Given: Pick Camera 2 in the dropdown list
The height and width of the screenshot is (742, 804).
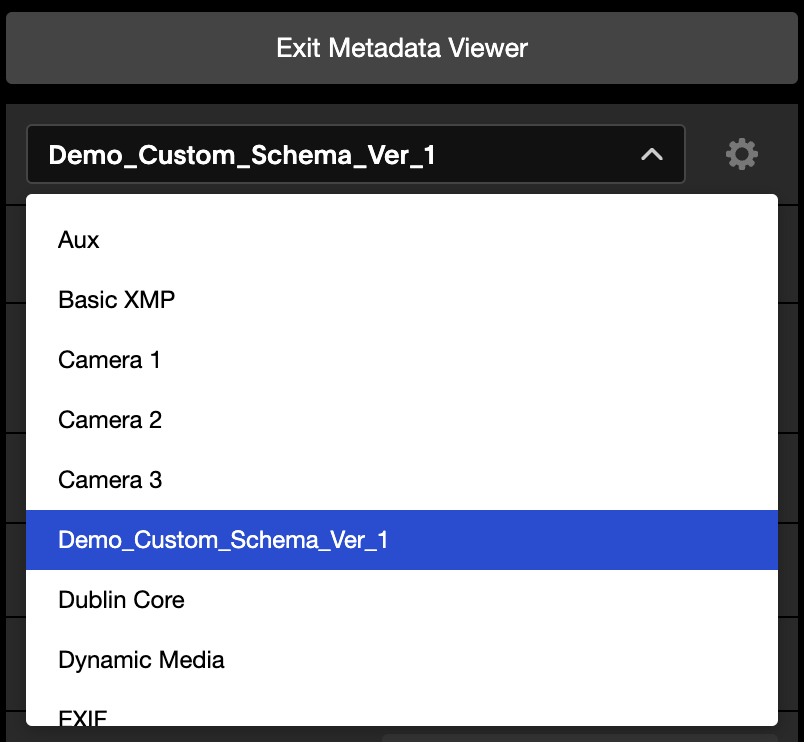Looking at the screenshot, I should (x=402, y=420).
